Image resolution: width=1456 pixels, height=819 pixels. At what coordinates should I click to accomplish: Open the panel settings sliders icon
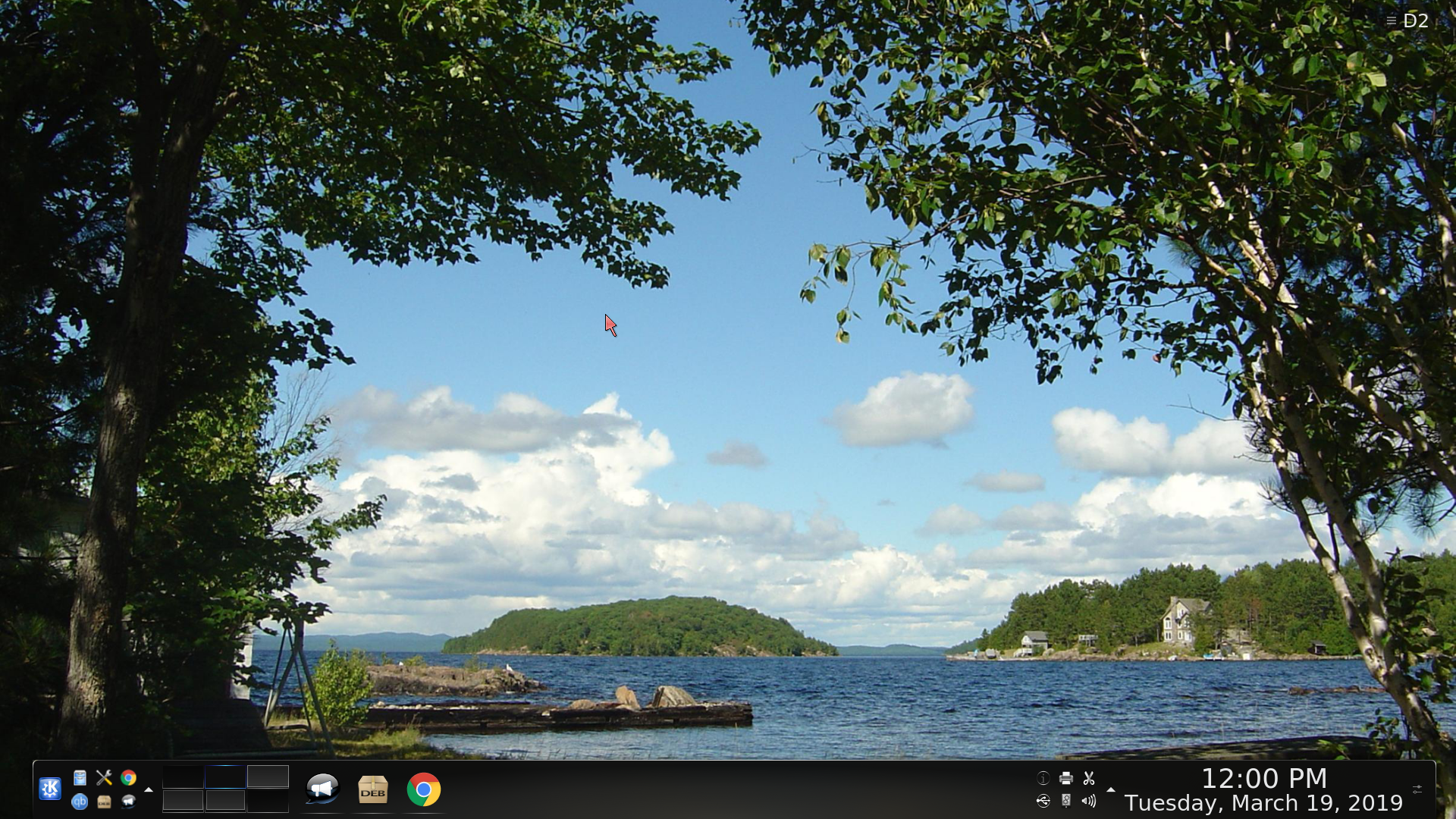tap(1417, 789)
